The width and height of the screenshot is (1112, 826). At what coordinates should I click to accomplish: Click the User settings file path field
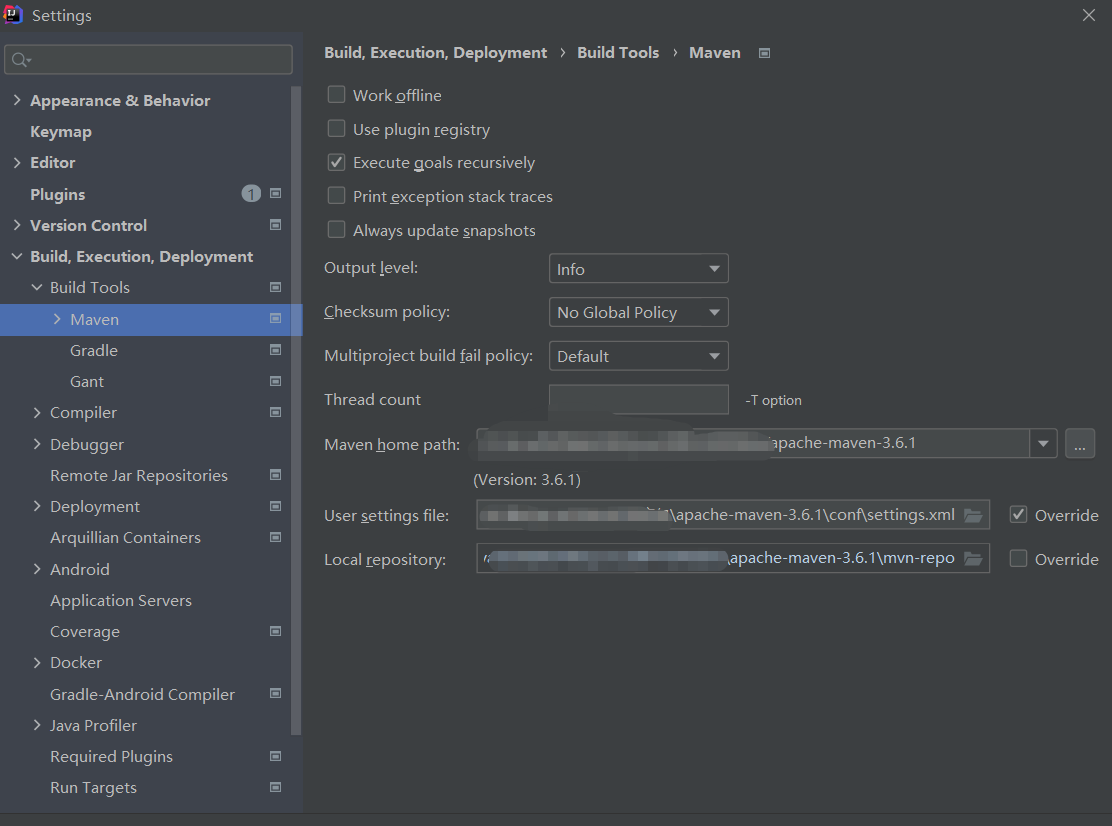tap(733, 515)
